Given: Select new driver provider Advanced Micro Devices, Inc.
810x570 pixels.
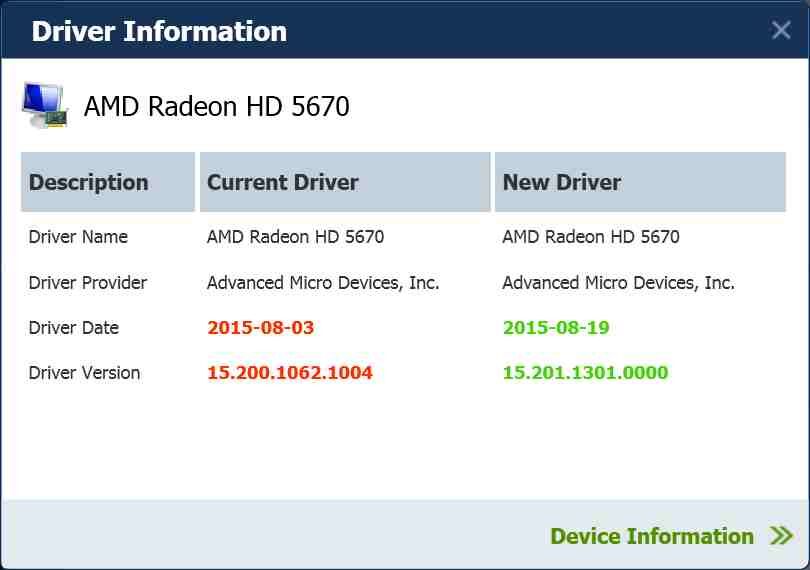Looking at the screenshot, I should pos(618,283).
